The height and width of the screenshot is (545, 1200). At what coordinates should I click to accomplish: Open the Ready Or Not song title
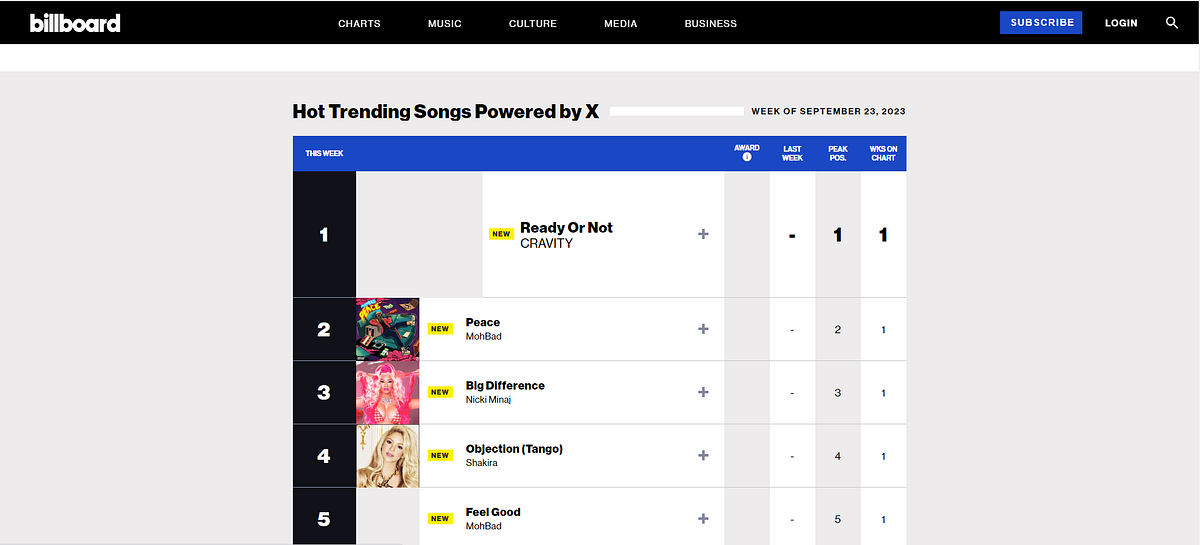coord(566,227)
